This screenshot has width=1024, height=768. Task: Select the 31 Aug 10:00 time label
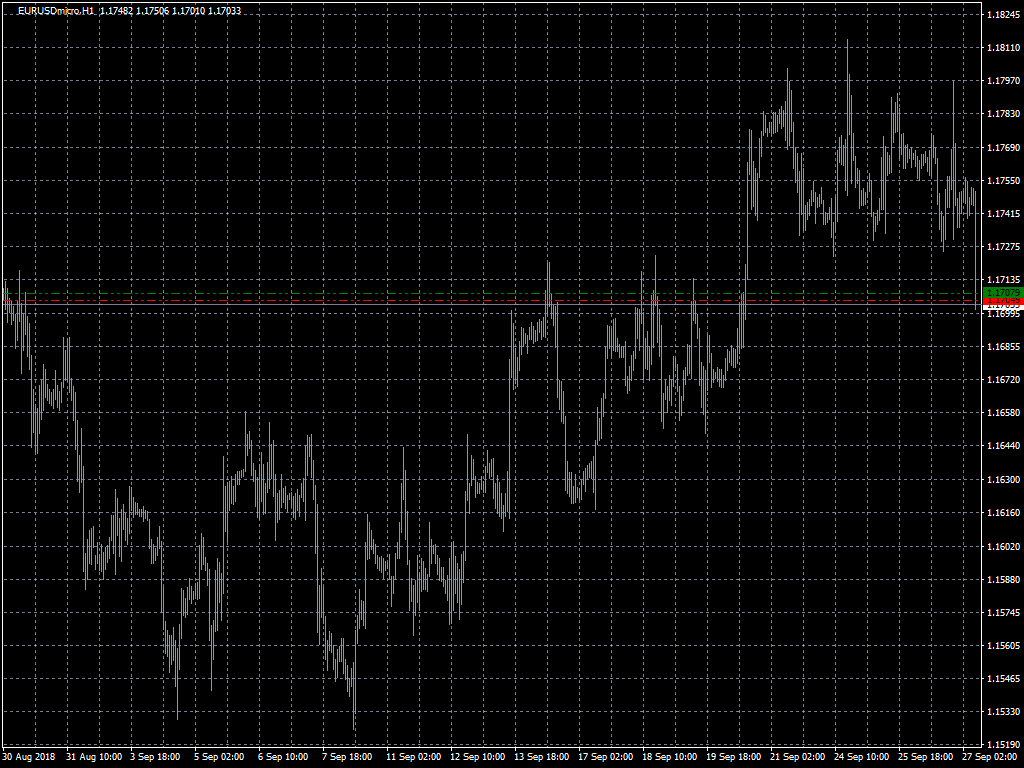[93, 757]
